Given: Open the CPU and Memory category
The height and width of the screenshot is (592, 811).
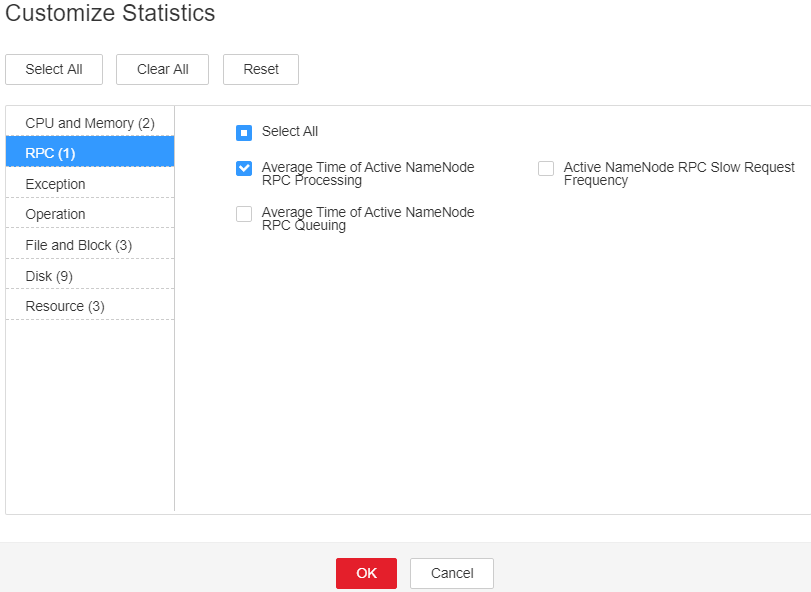Looking at the screenshot, I should coord(90,123).
